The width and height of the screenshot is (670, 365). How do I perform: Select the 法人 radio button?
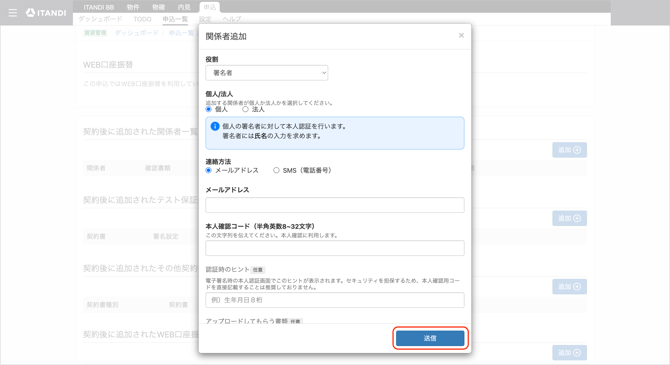[x=245, y=109]
